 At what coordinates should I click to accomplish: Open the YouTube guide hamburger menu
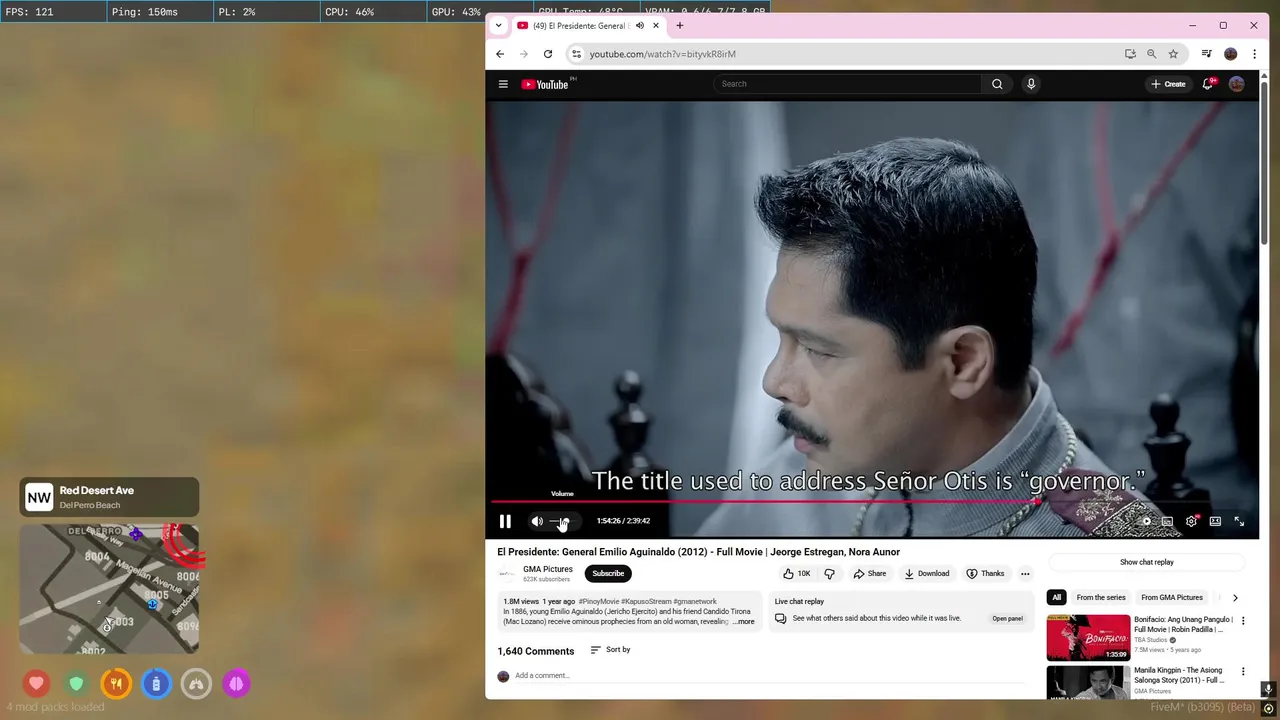tap(503, 84)
